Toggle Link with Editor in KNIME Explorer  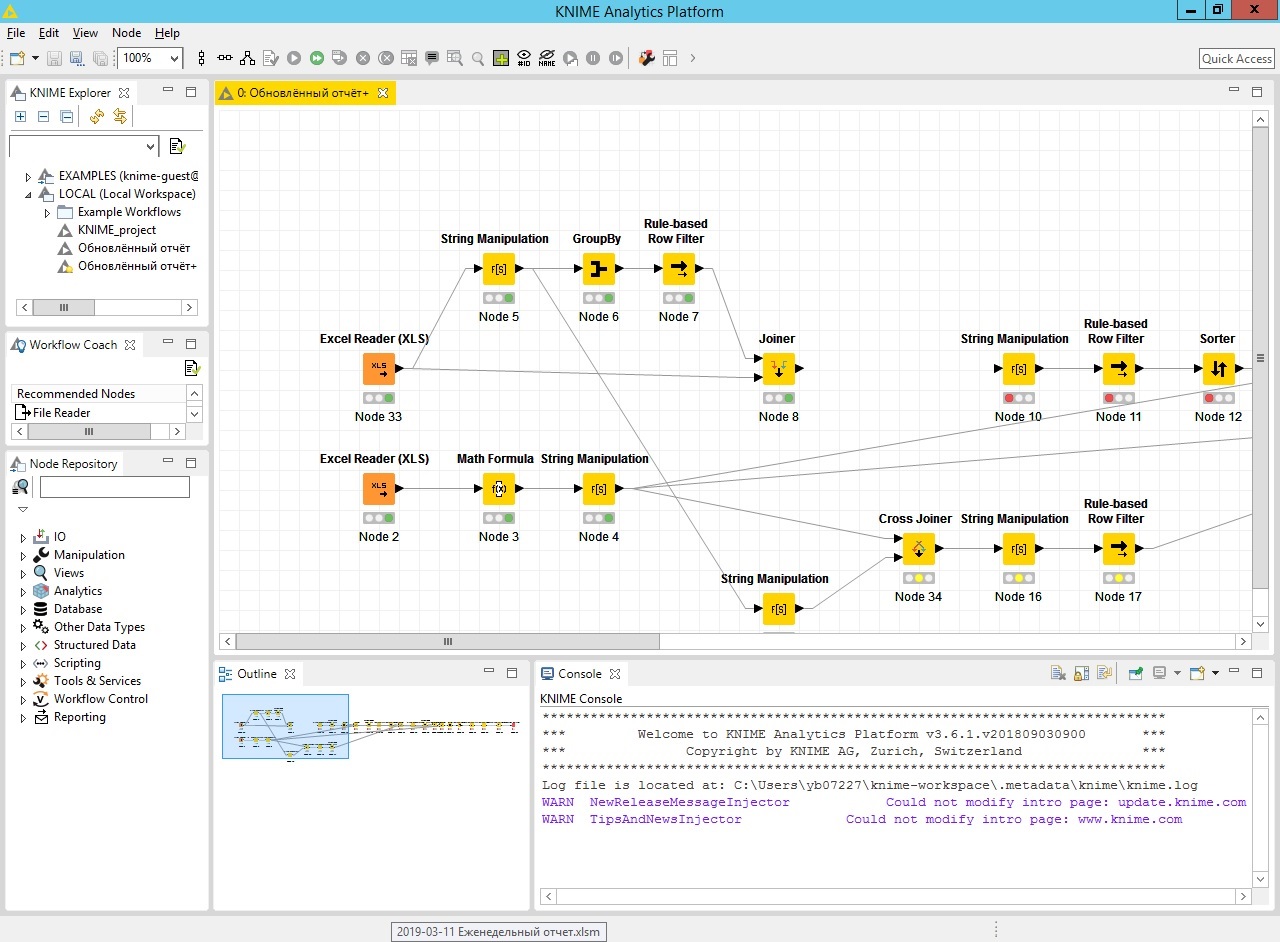pos(120,117)
